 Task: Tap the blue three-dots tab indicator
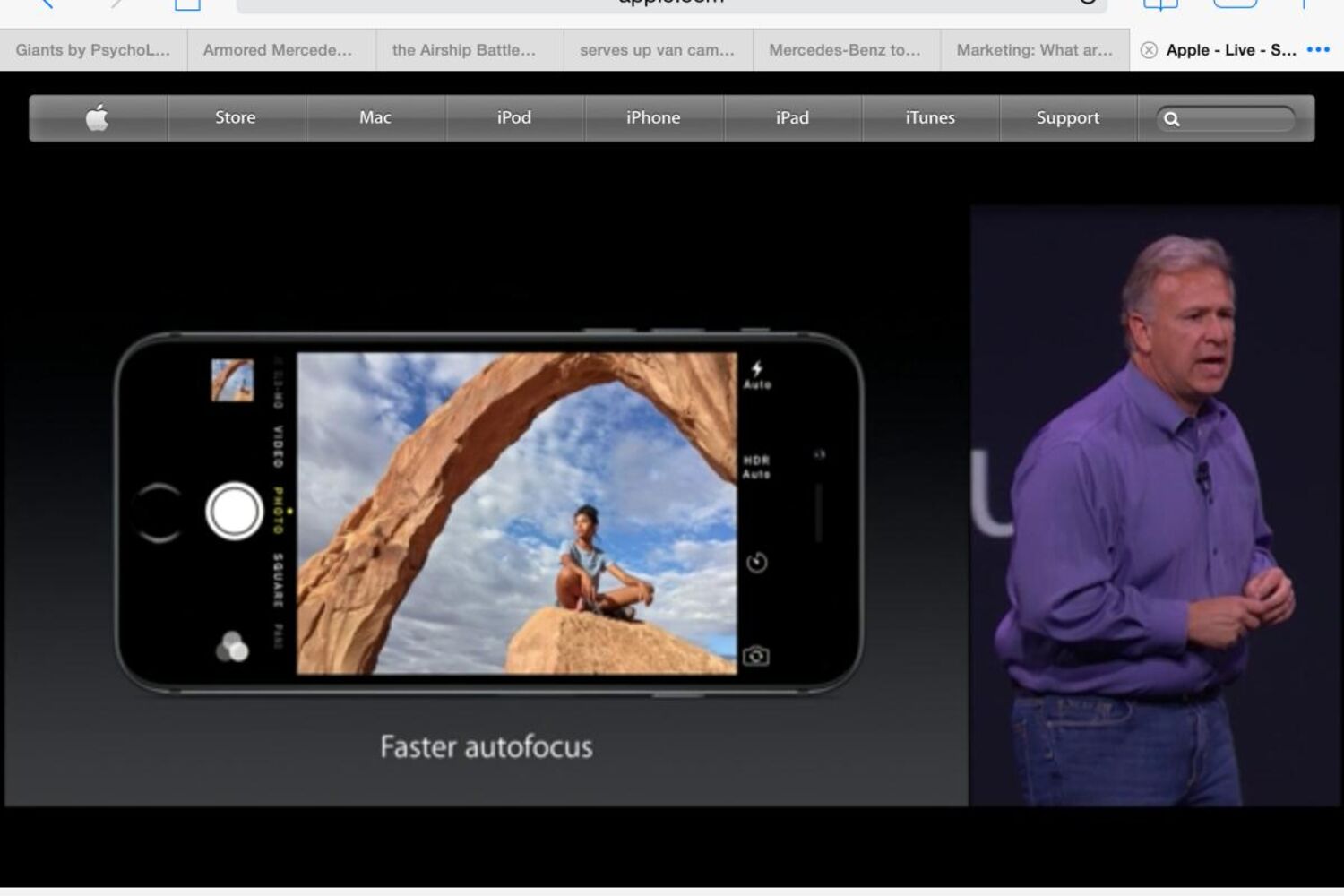tap(1318, 50)
